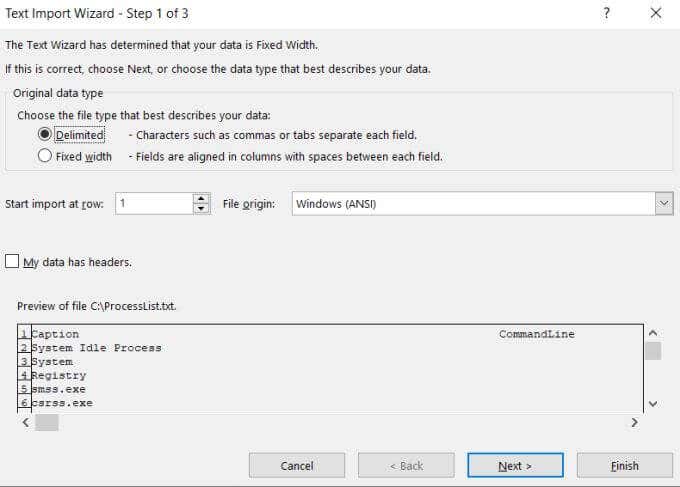Click the Finish button
This screenshot has width=680, height=487.
click(623, 465)
